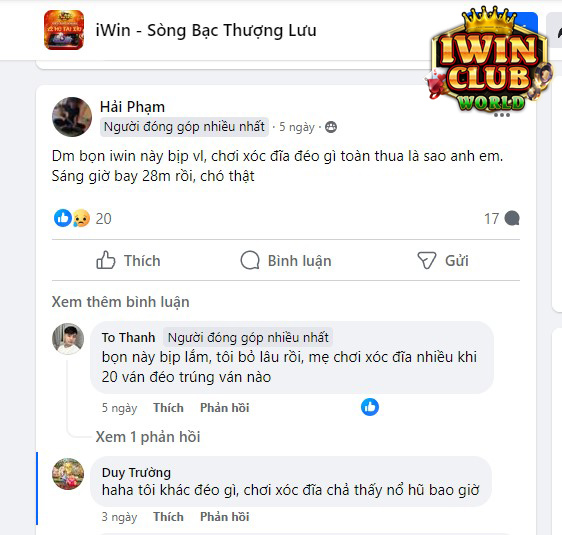Click the post audience group icon
The height and width of the screenshot is (535, 562).
click(x=330, y=127)
